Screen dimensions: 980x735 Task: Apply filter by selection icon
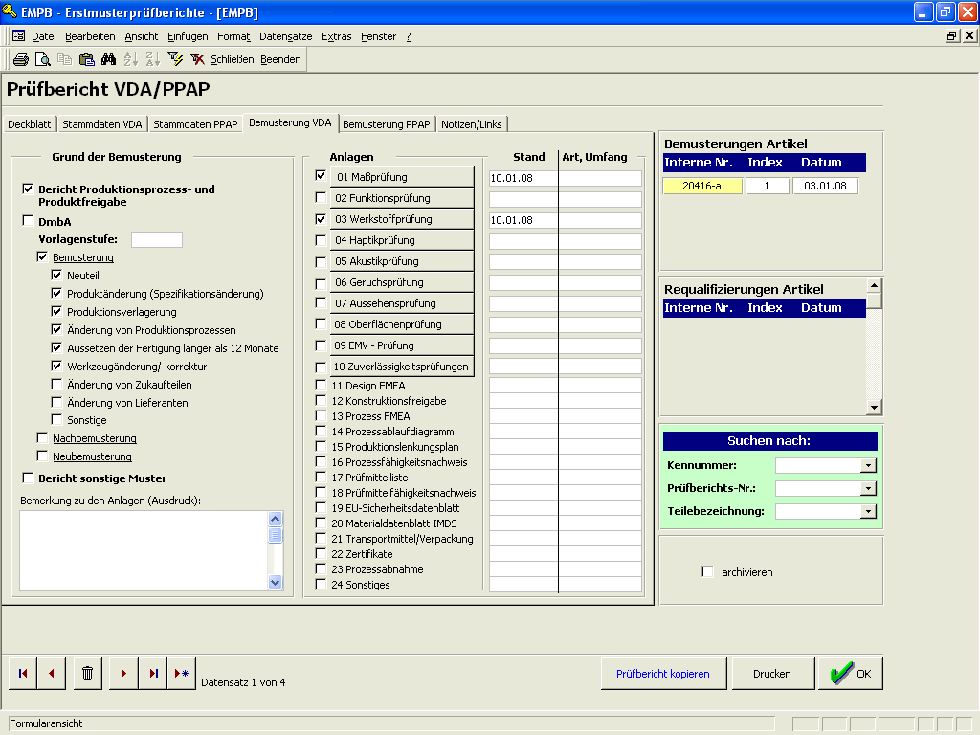175,59
